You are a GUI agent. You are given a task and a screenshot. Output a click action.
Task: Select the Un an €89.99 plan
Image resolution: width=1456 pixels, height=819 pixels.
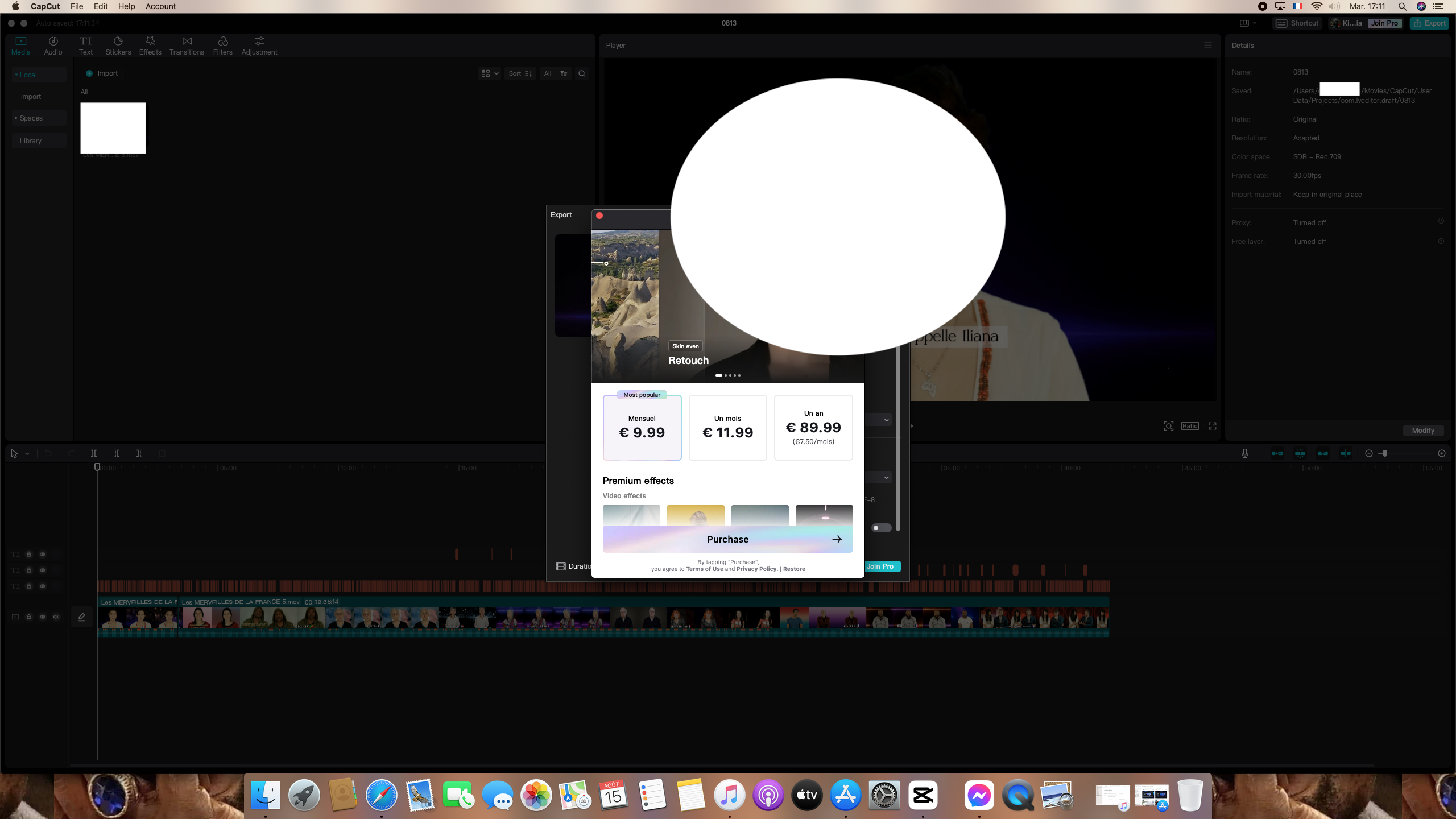click(x=813, y=427)
